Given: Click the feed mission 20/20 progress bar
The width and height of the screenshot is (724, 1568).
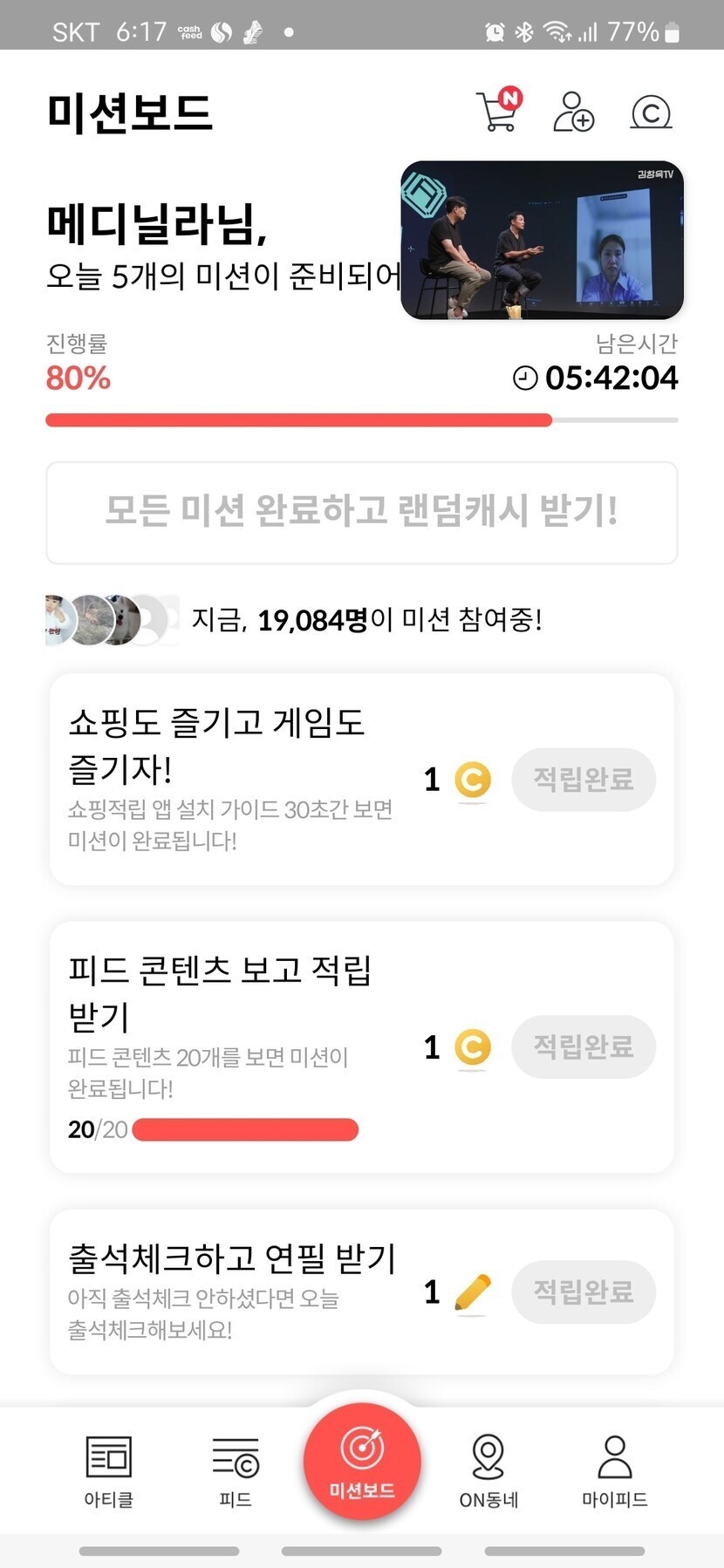Looking at the screenshot, I should click(x=245, y=1130).
